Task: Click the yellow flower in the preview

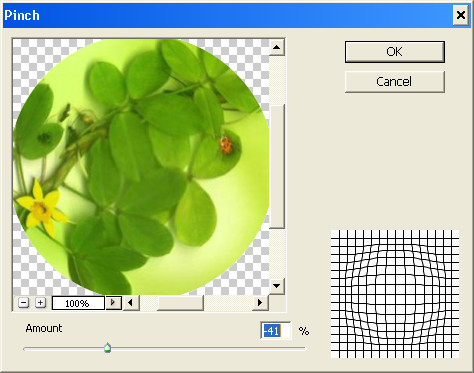Action: pyautogui.click(x=42, y=208)
